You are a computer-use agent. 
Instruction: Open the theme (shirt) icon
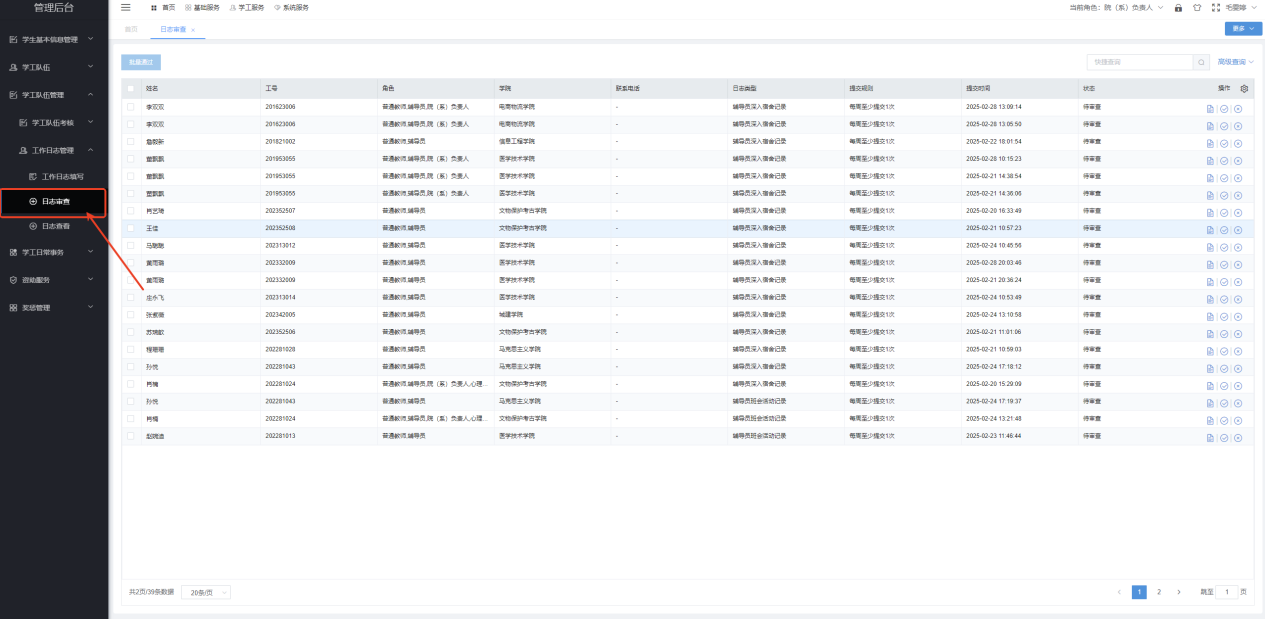click(1197, 7)
